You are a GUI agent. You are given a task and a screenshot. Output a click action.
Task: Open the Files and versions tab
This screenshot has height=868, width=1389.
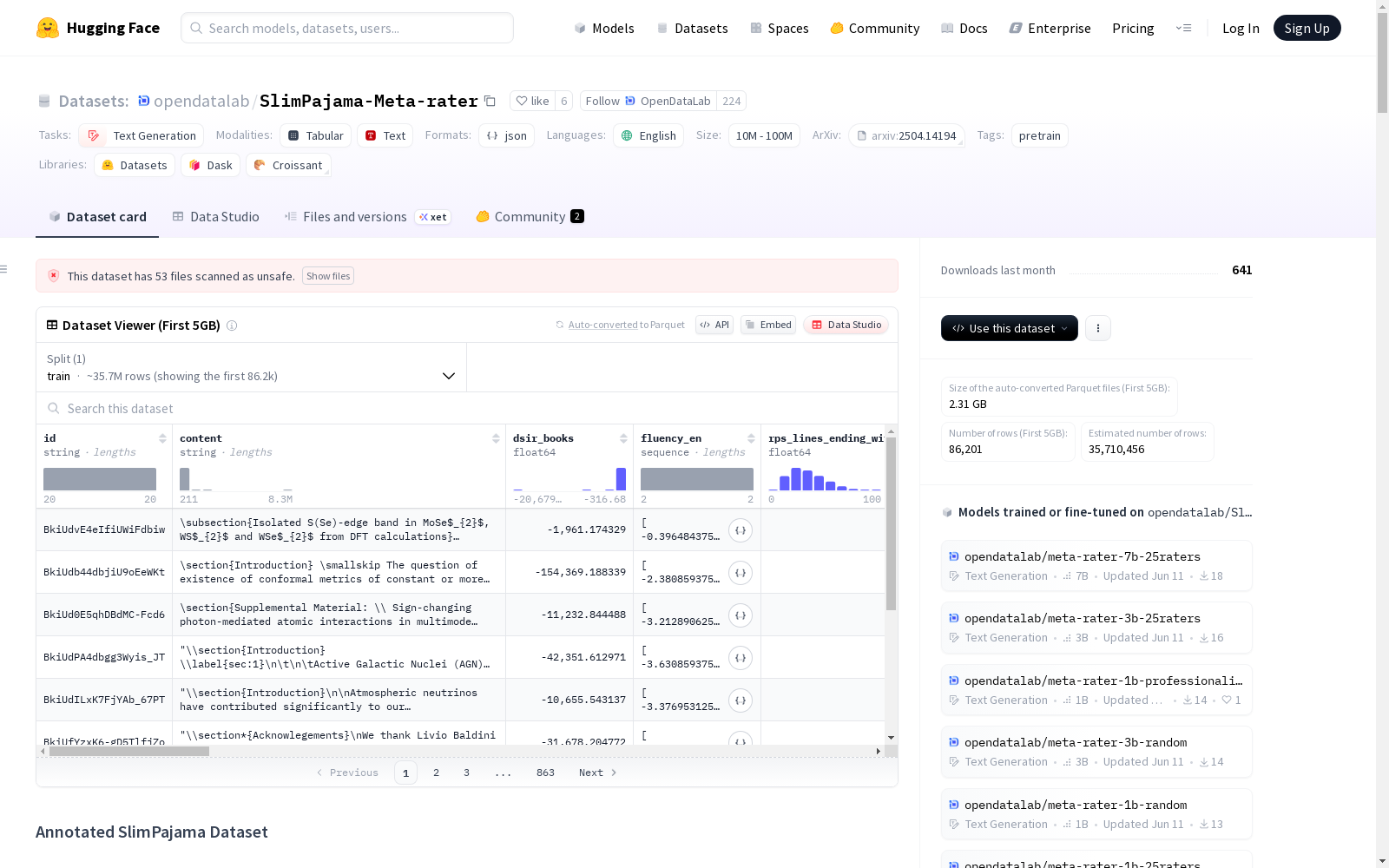click(367, 217)
